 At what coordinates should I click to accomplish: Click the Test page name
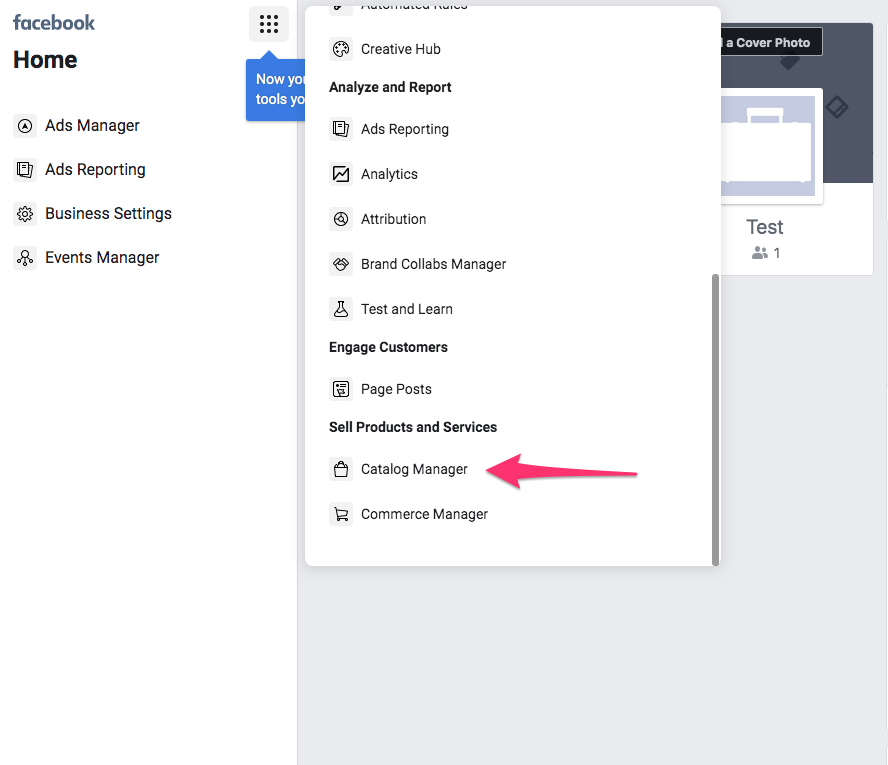pos(765,227)
